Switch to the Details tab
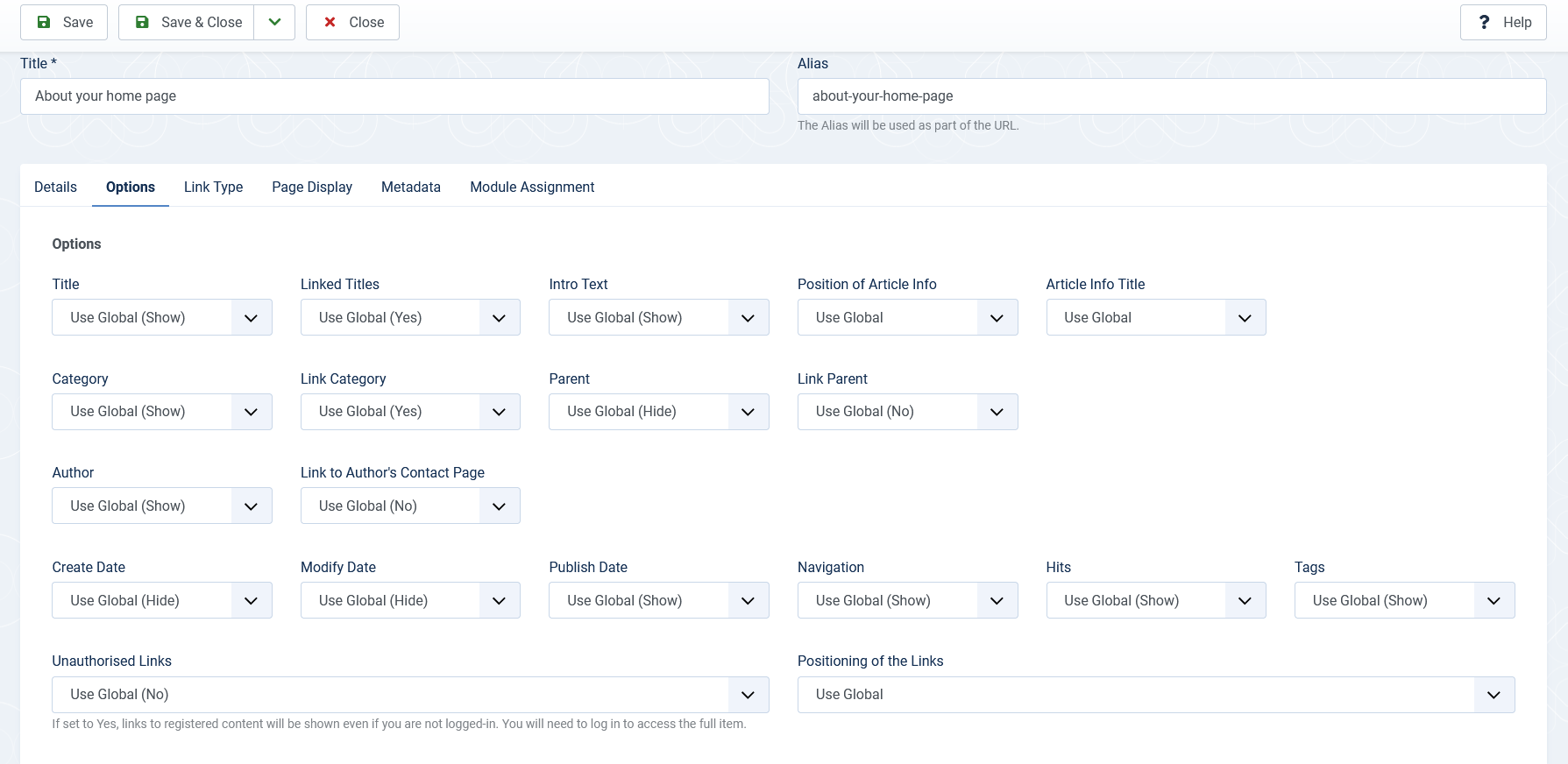 pyautogui.click(x=56, y=187)
